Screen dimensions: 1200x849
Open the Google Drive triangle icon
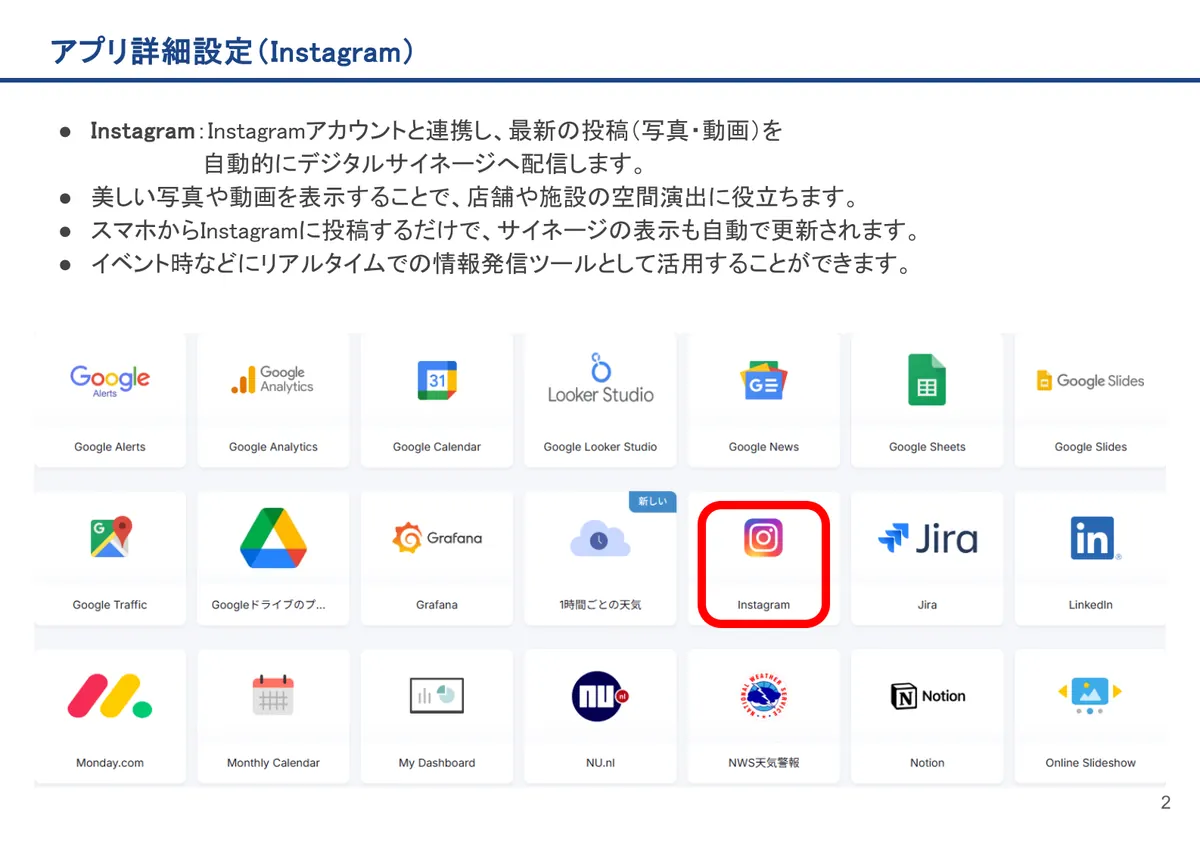click(x=273, y=538)
